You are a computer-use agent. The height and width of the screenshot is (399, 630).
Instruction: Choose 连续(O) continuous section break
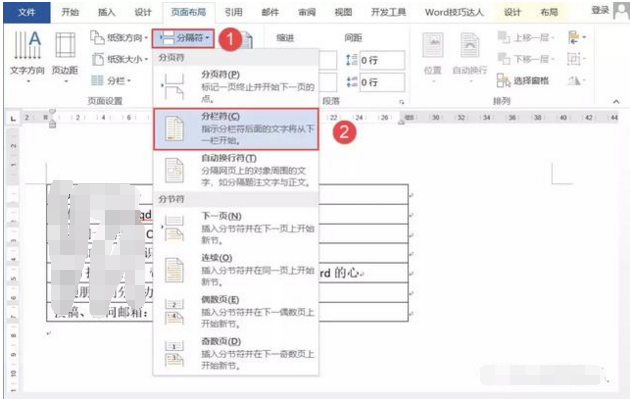click(x=236, y=270)
